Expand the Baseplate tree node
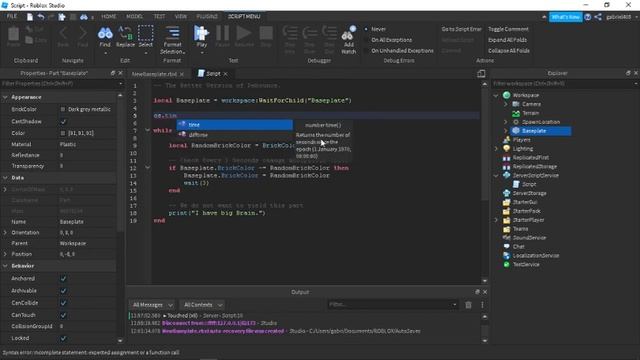Screen dimensions: 640x360 505,131
